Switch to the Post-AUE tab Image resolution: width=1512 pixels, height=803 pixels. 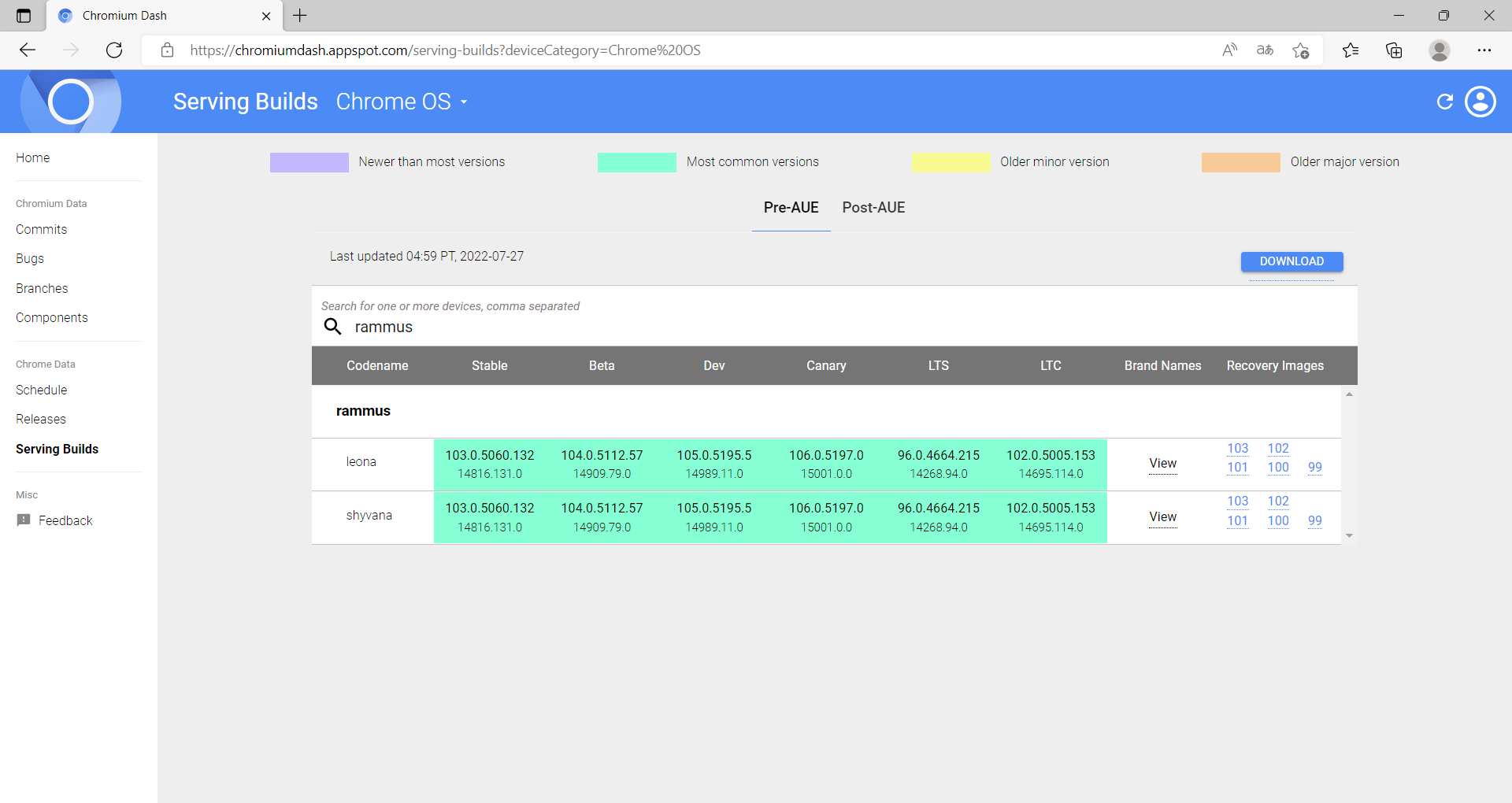(873, 208)
